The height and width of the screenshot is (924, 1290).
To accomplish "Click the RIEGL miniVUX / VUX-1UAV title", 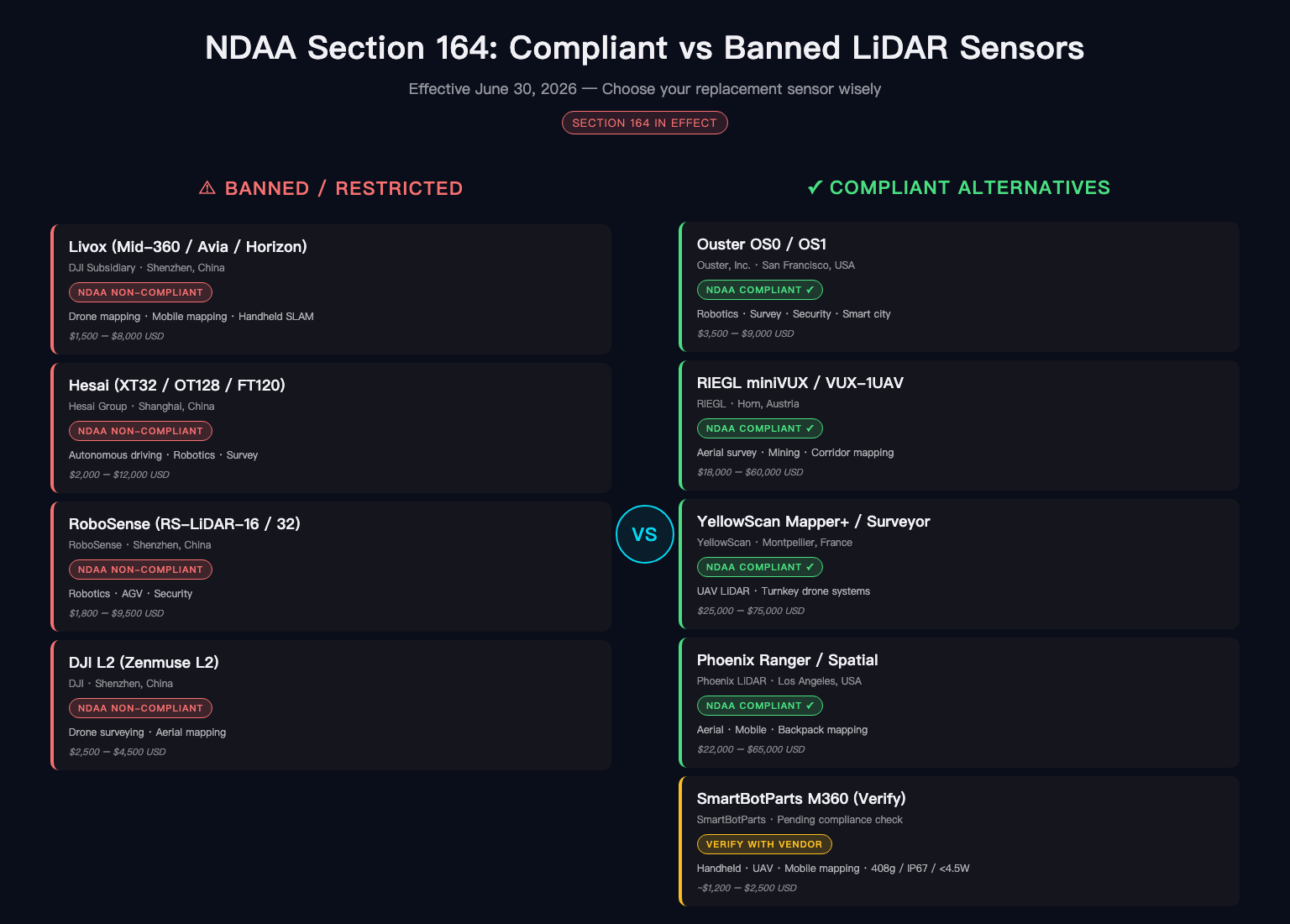I will (x=800, y=382).
